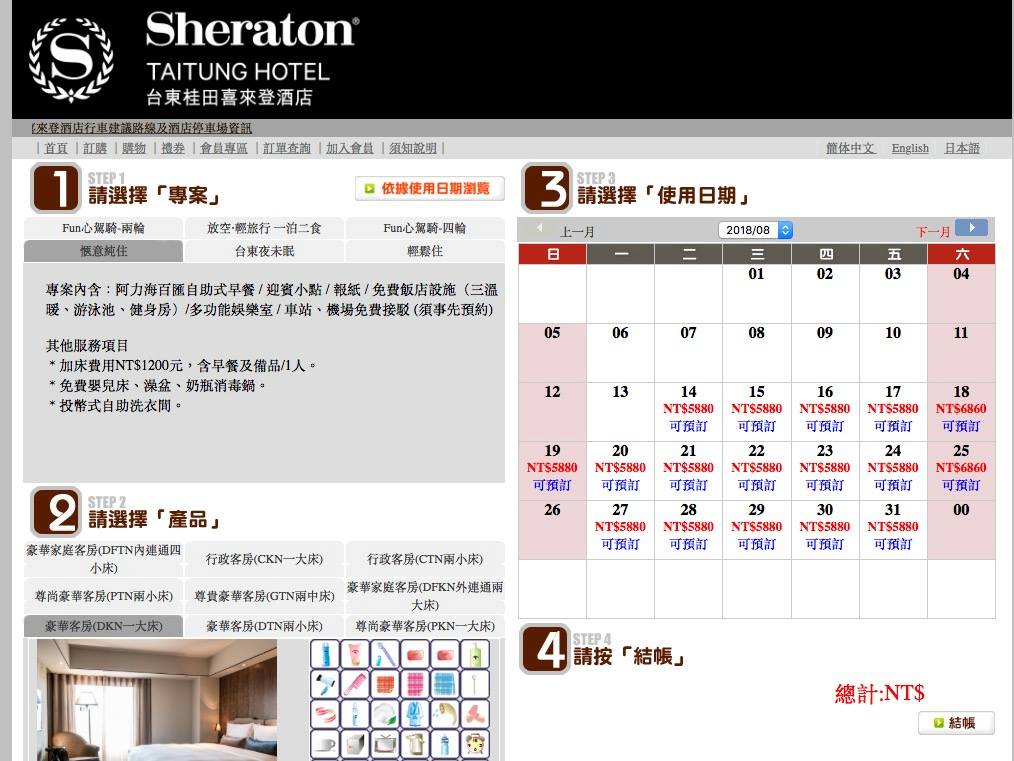The width and height of the screenshot is (1014, 761).
Task: Open the 須知說明 notice link
Action: [x=413, y=148]
